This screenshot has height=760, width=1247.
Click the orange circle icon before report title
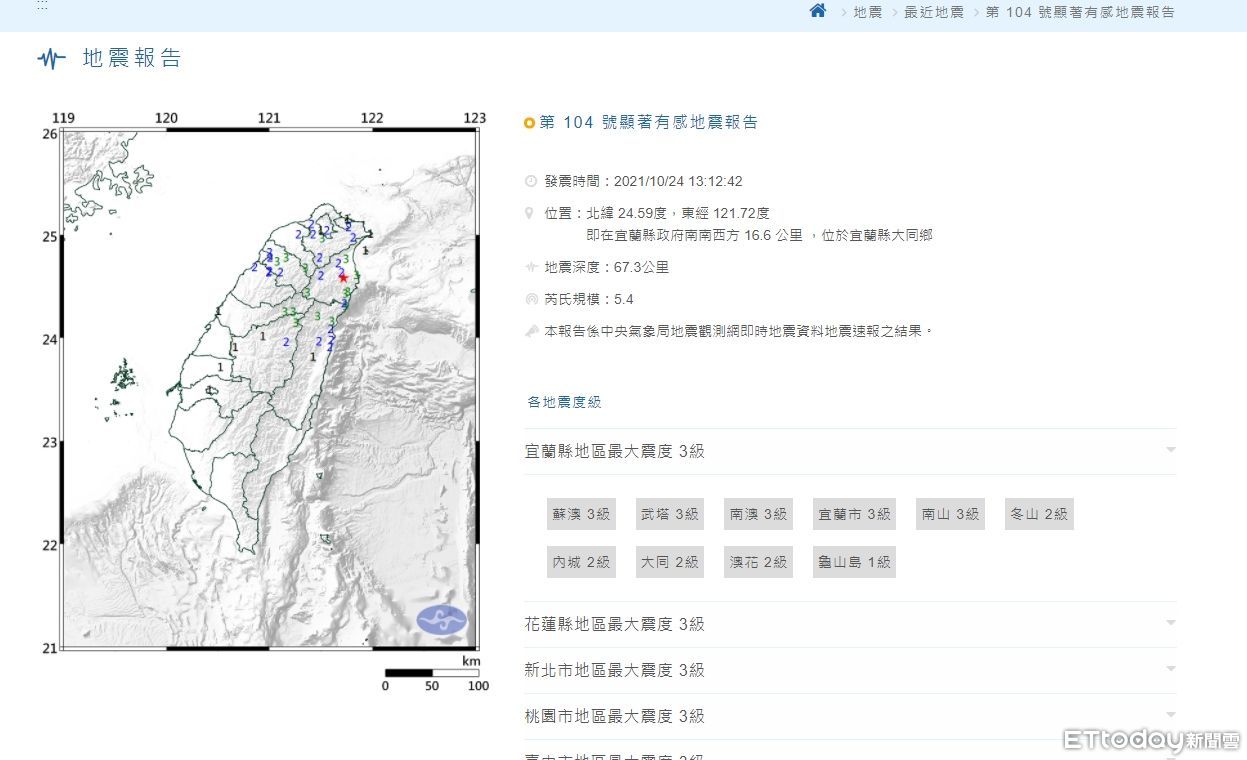click(x=529, y=123)
